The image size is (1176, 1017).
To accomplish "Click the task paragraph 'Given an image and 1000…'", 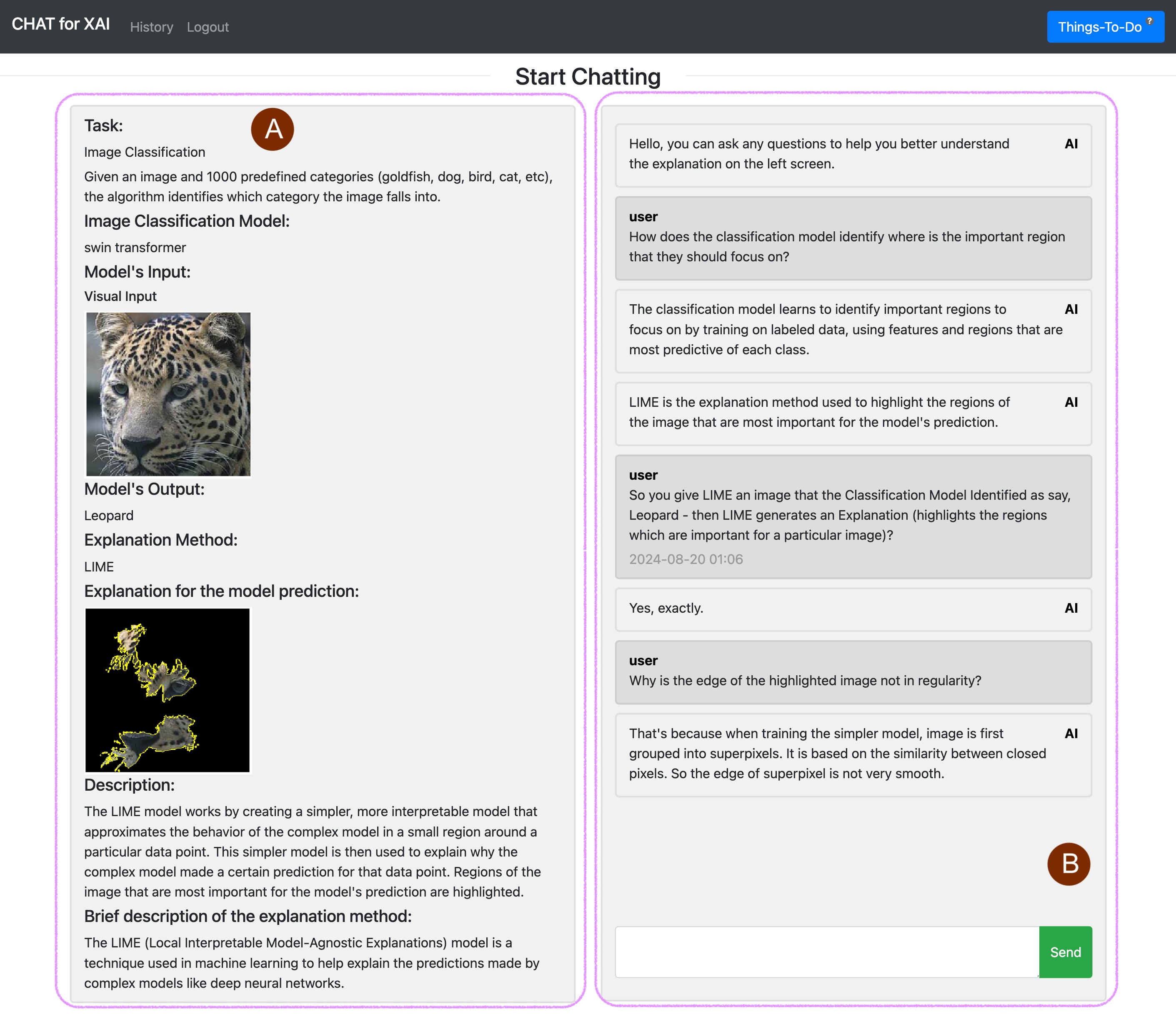I will [318, 187].
